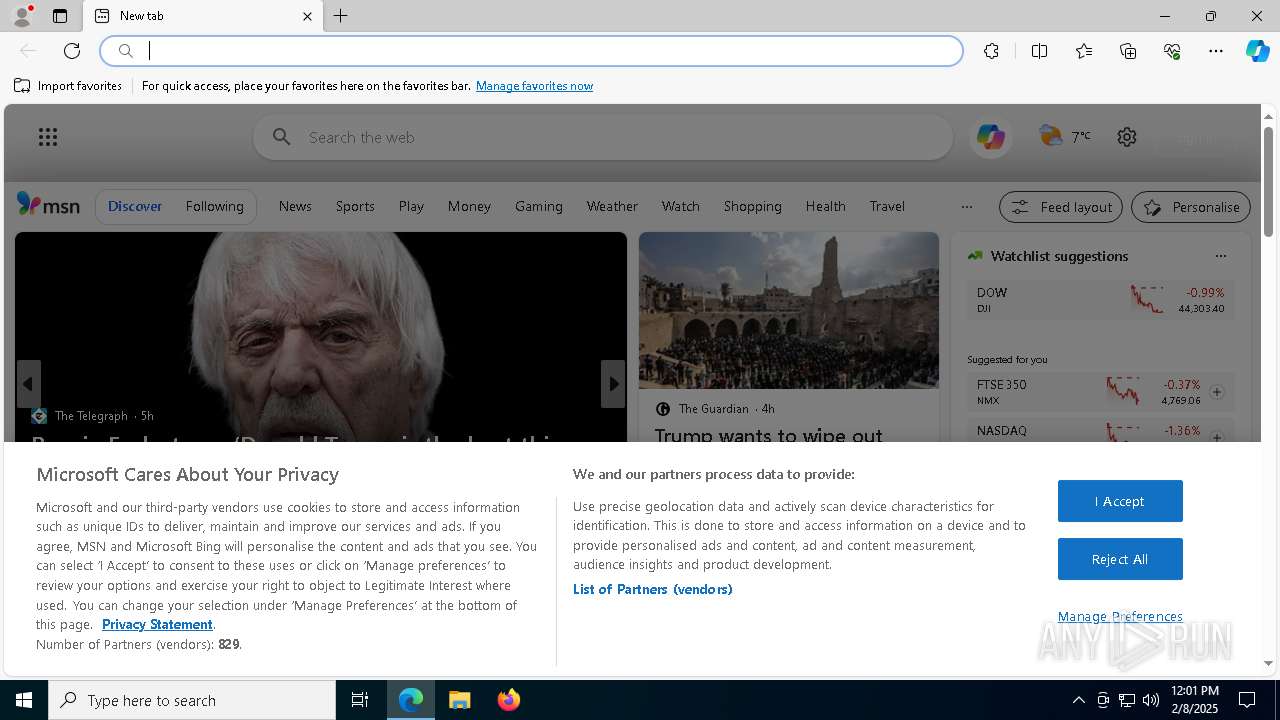Click the page vertical scrollbar
The width and height of the screenshot is (1280, 720).
click(x=1268, y=181)
